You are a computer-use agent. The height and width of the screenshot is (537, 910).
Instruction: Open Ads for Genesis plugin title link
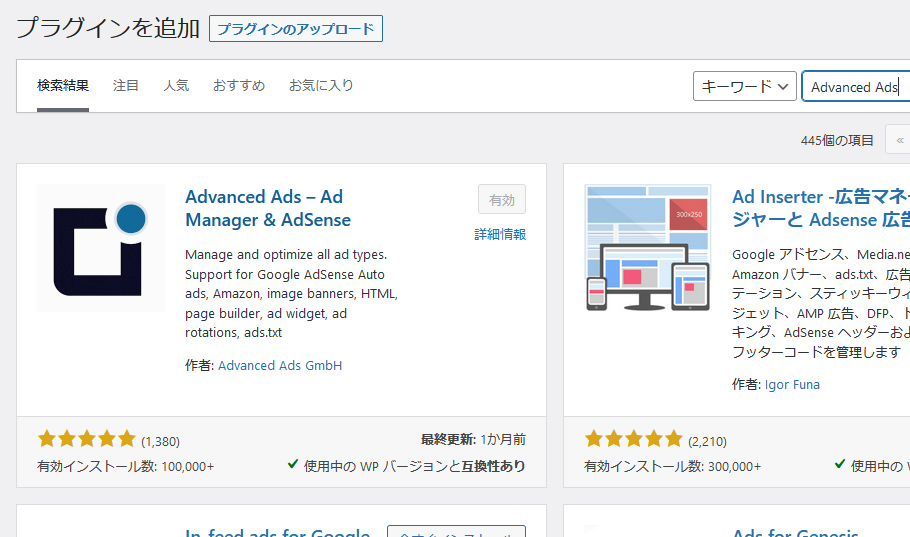[x=795, y=532]
